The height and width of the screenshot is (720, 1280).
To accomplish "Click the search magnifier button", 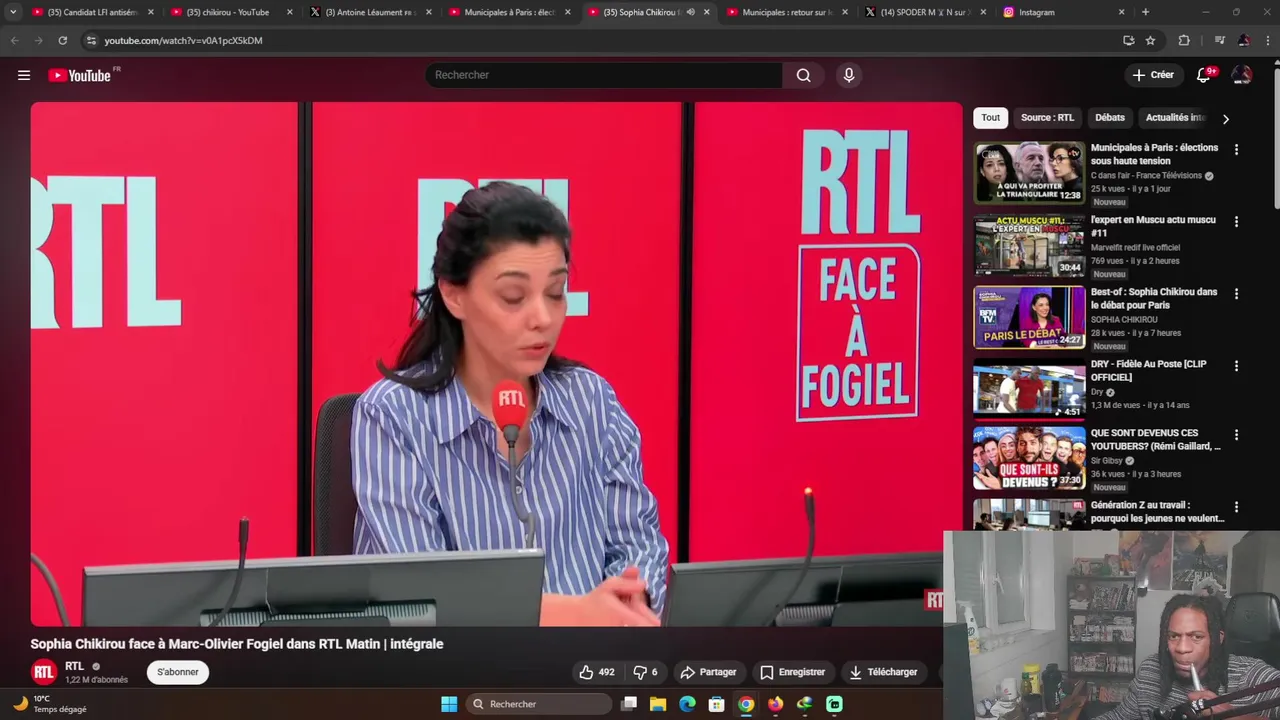I will click(x=803, y=75).
